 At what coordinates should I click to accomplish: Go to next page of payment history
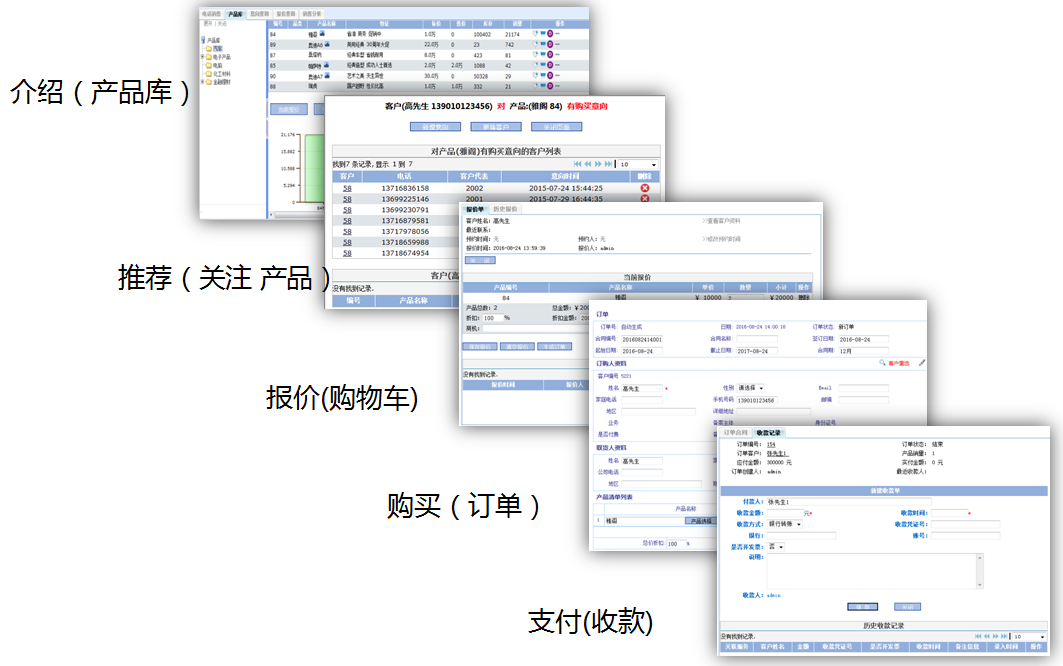tap(996, 636)
